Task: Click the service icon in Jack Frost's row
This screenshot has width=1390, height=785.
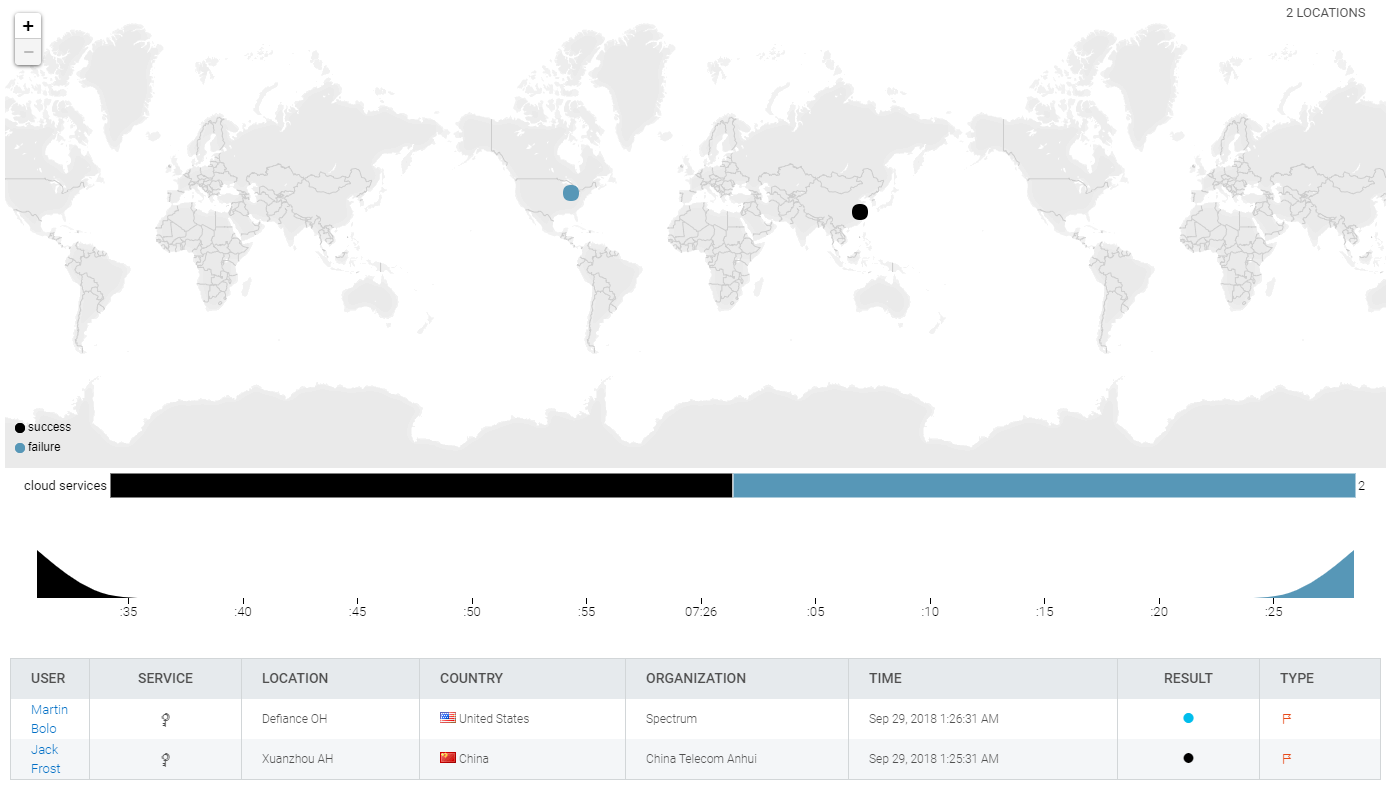Action: pos(165,759)
